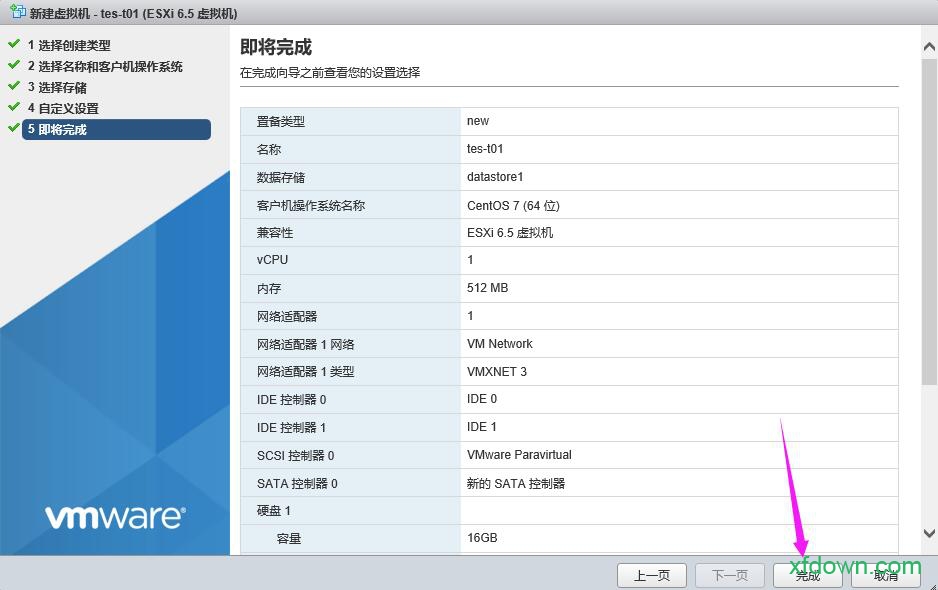Viewport: 938px width, 590px height.
Task: Click the VMware logo in the sidebar
Action: tap(113, 516)
